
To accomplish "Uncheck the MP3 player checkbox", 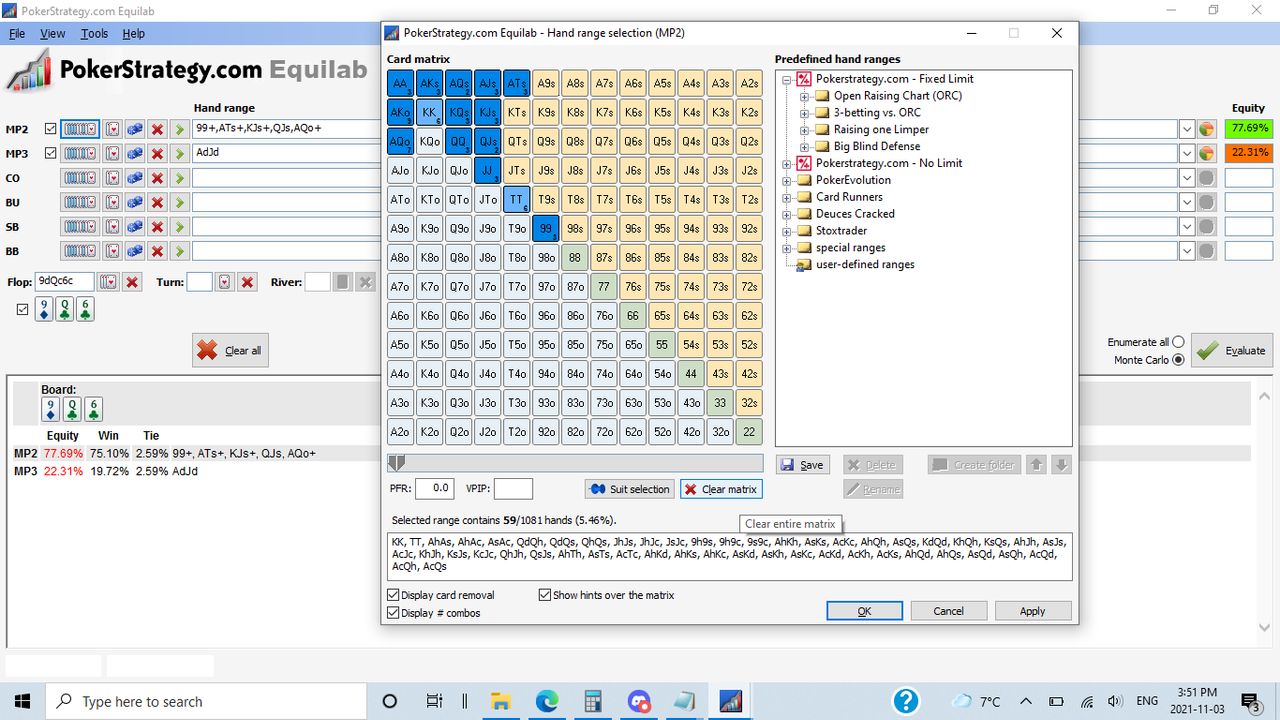I will point(51,154).
